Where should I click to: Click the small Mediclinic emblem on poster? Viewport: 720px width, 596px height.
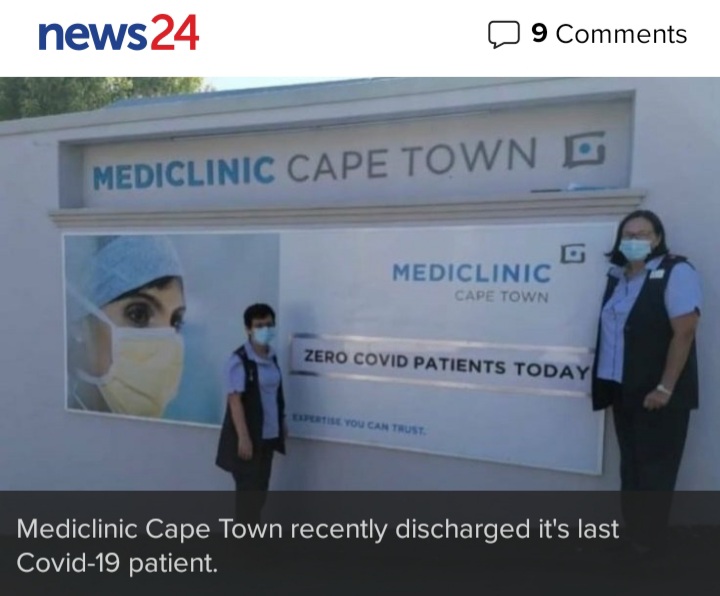point(573,253)
